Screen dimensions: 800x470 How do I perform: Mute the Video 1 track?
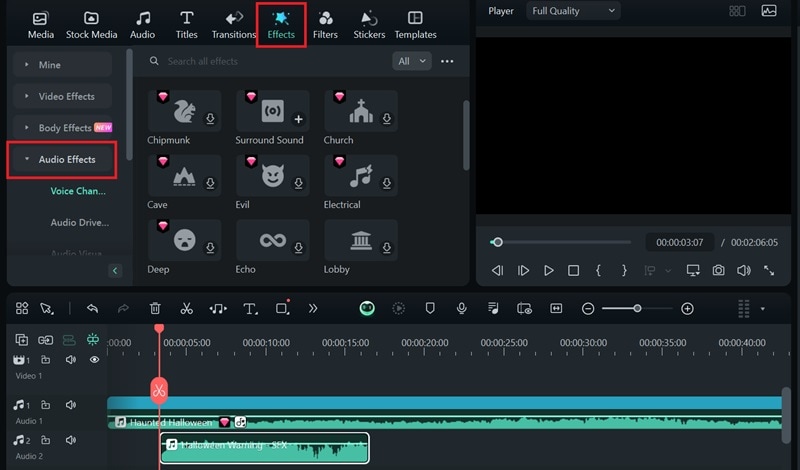[71, 360]
